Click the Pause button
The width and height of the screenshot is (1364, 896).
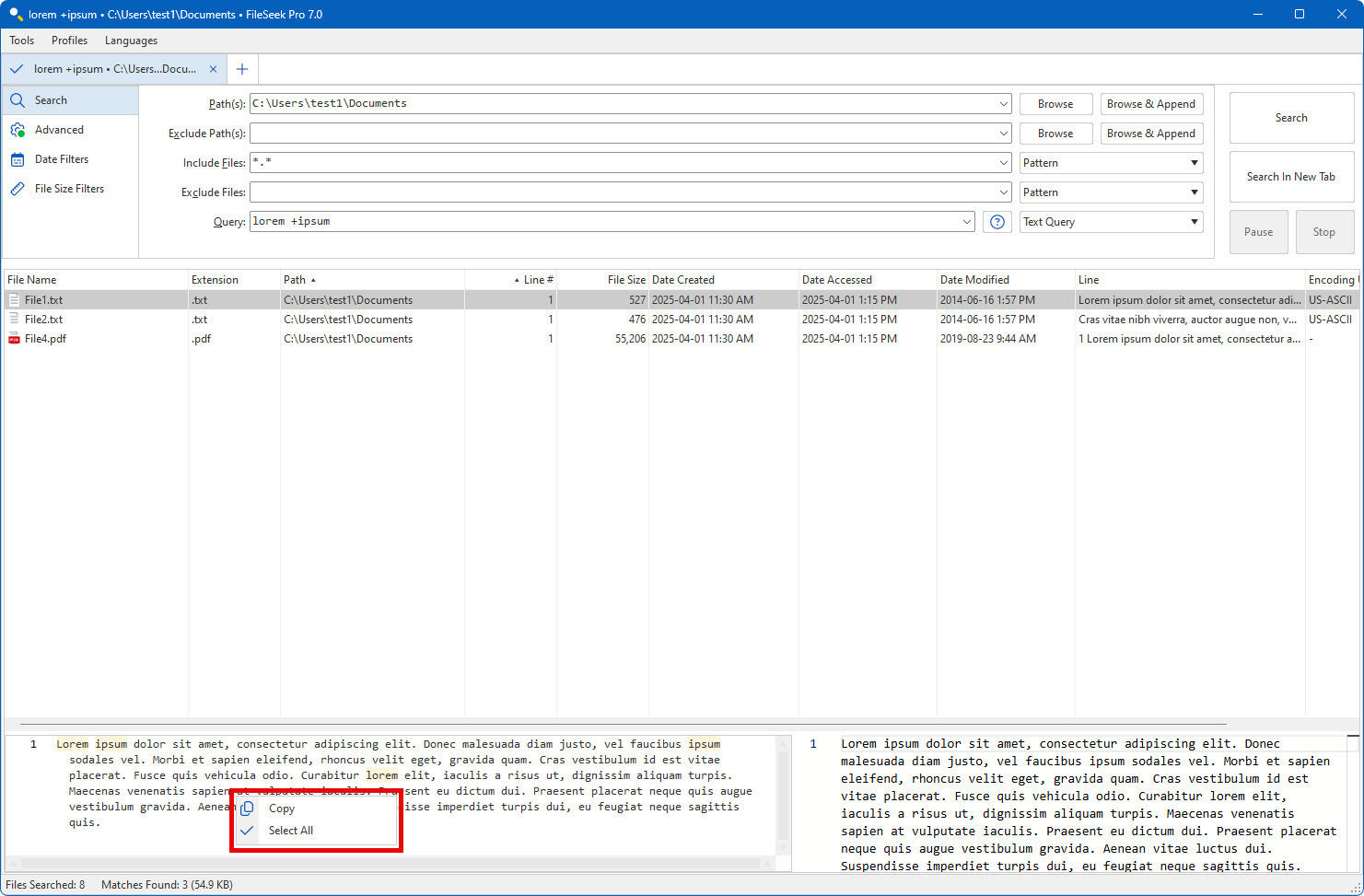(x=1258, y=232)
